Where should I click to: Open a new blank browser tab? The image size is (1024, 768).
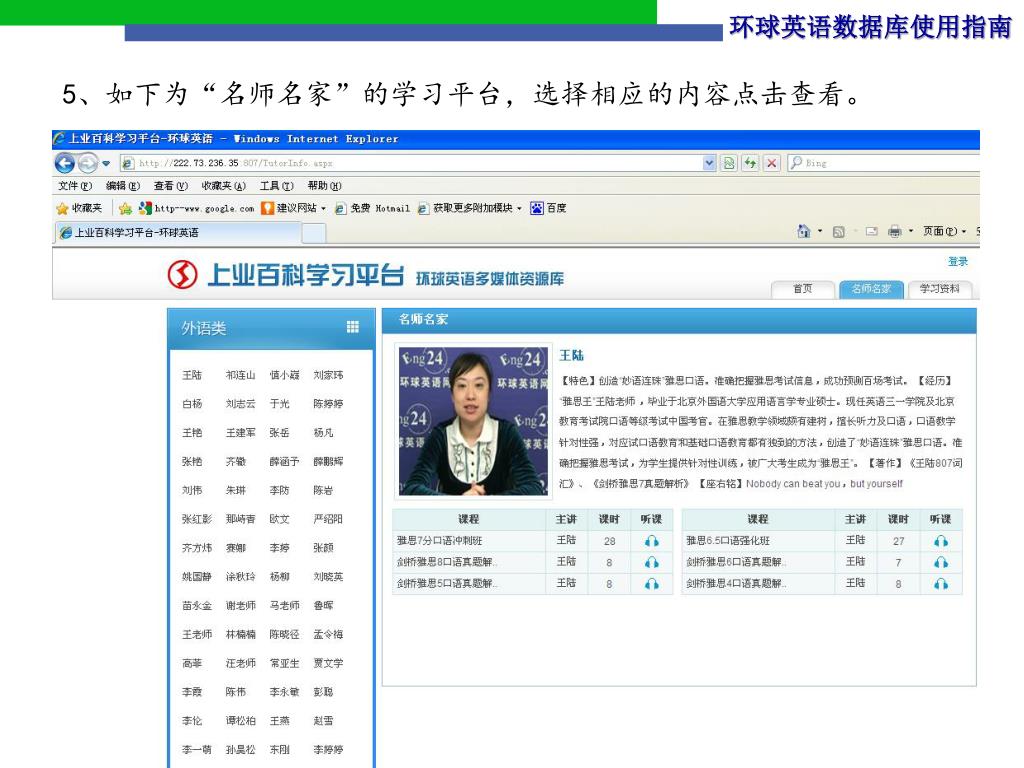point(314,233)
